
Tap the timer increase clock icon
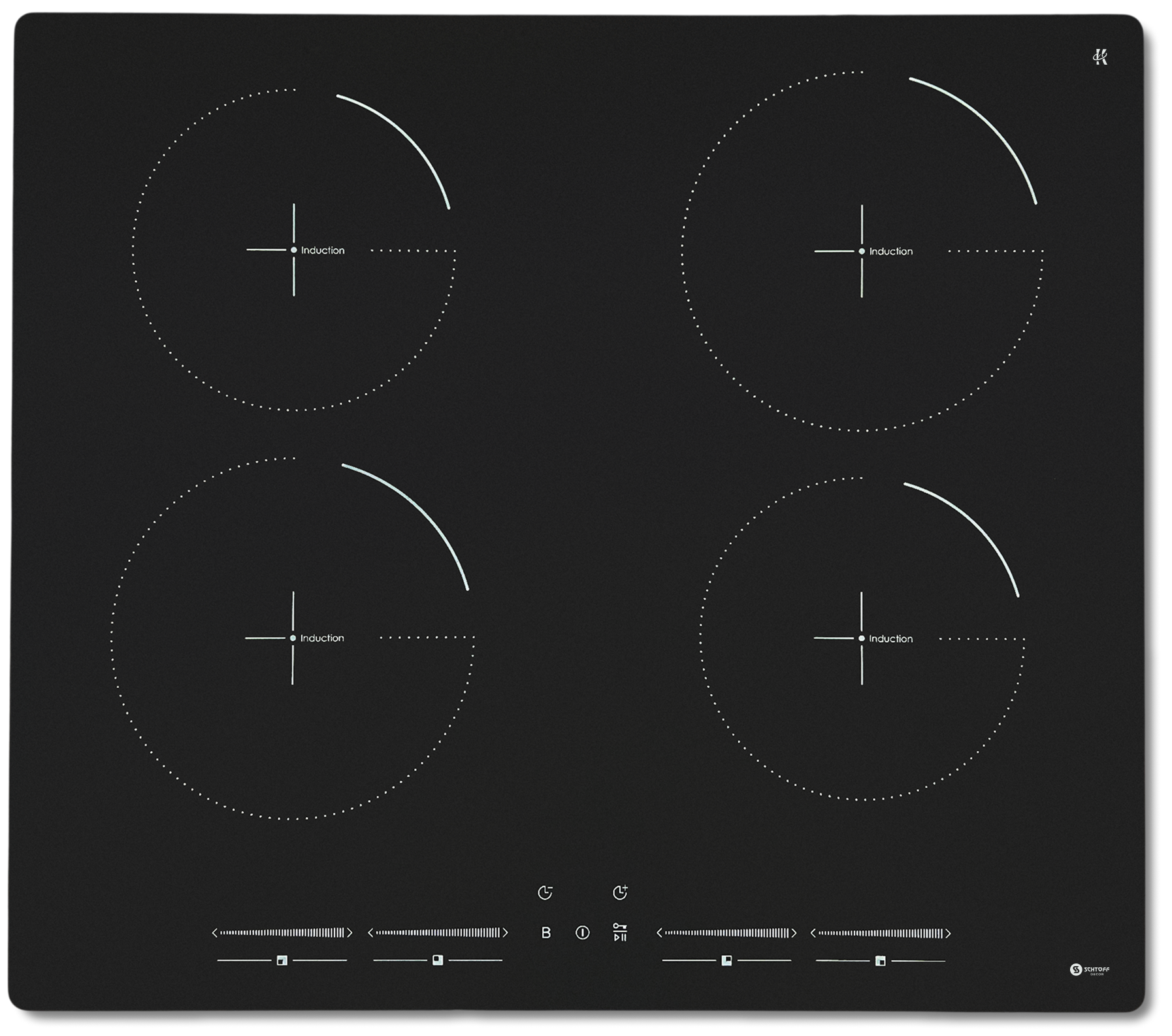coord(620,892)
